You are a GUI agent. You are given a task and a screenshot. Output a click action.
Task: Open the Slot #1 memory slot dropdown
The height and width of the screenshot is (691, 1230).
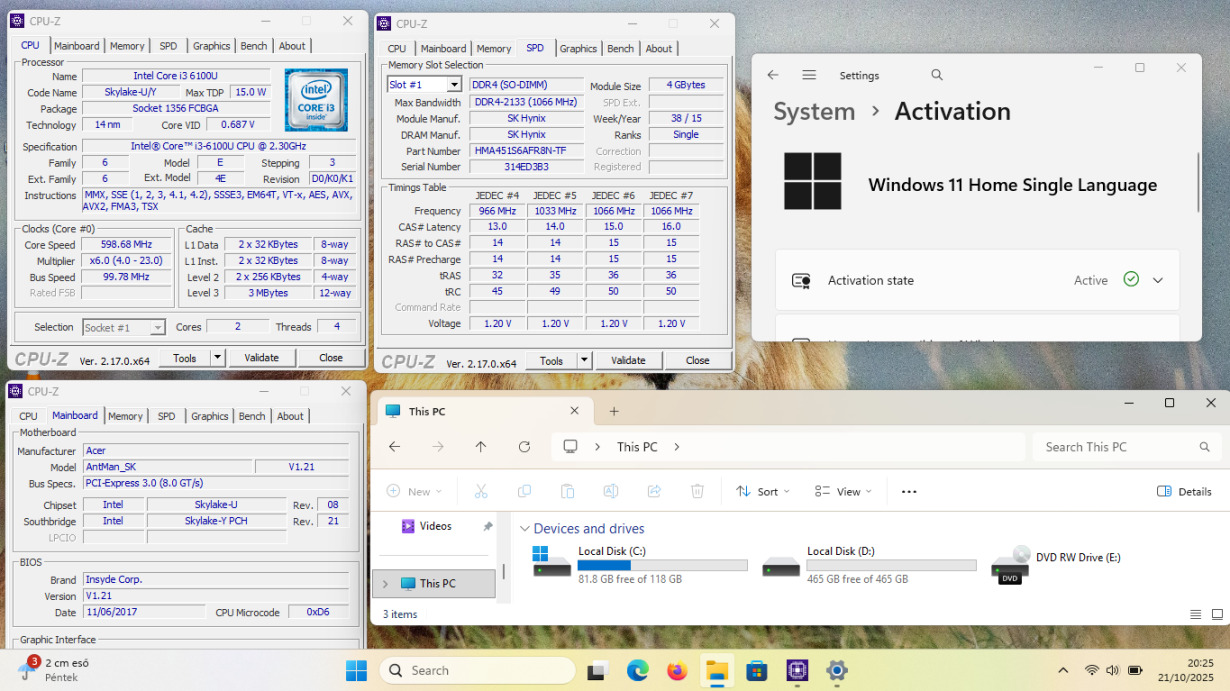tap(453, 85)
